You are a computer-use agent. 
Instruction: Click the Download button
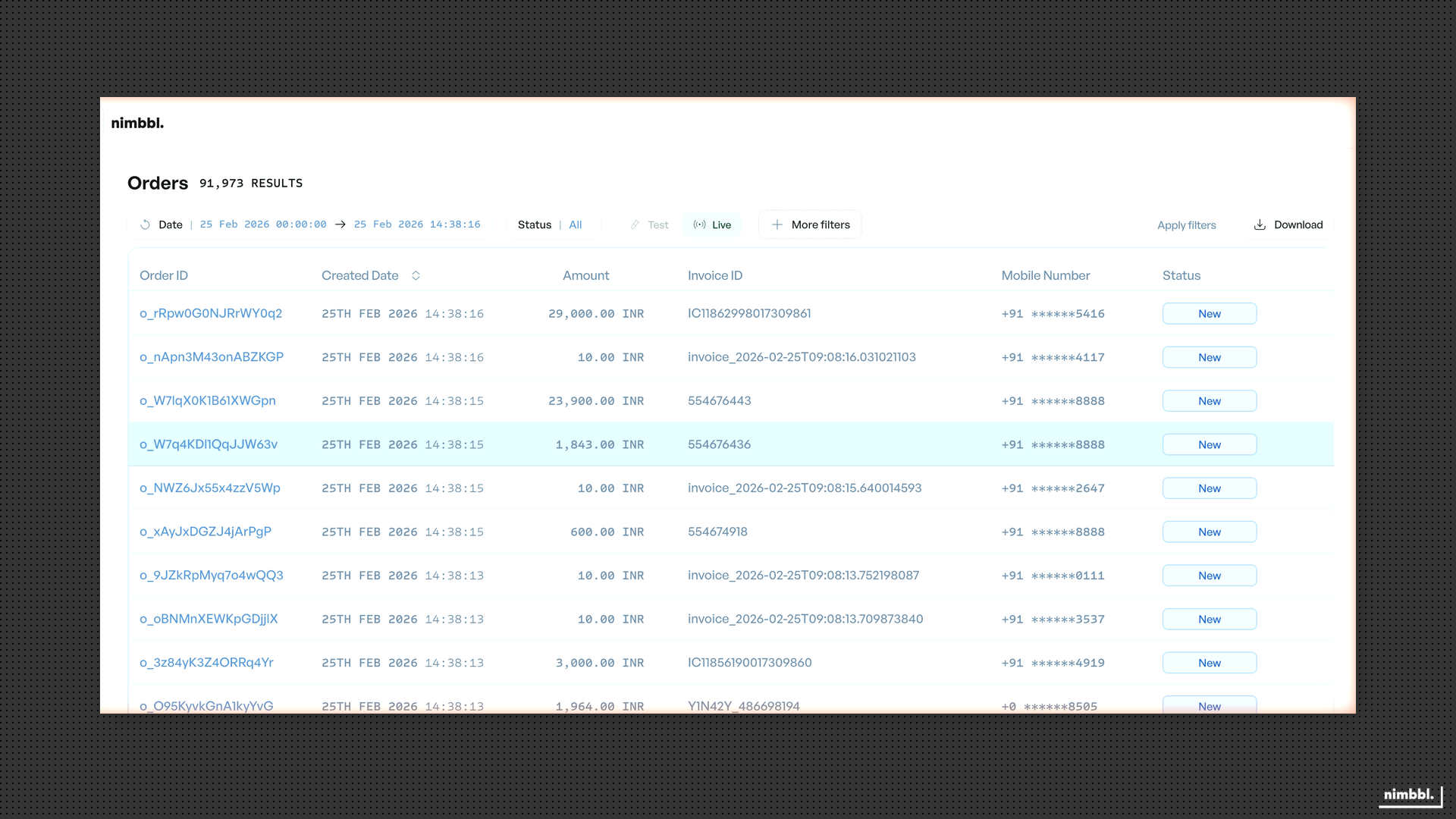click(x=1298, y=224)
